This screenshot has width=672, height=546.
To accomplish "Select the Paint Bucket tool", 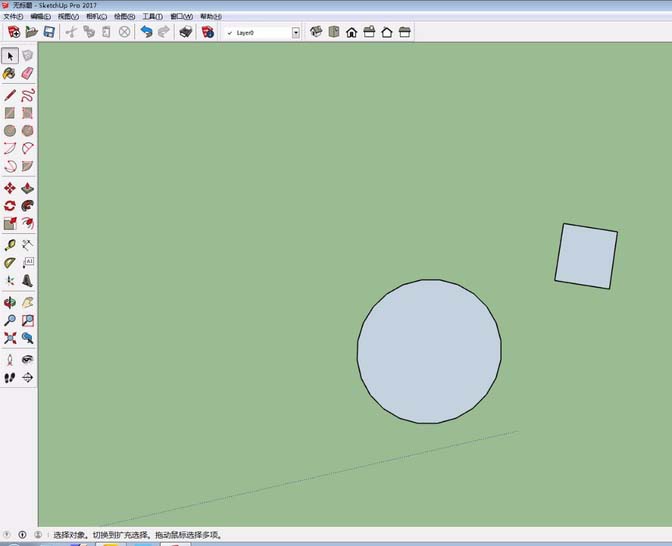I will click(10, 73).
